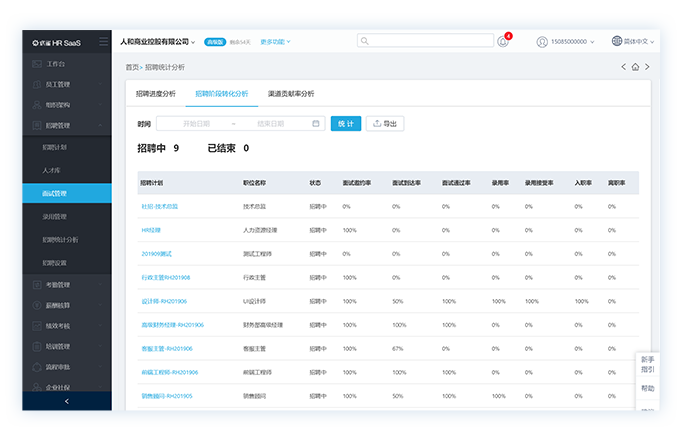Expand the 薪酬核算 sidebar chevron
The width and height of the screenshot is (687, 436).
click(x=100, y=305)
